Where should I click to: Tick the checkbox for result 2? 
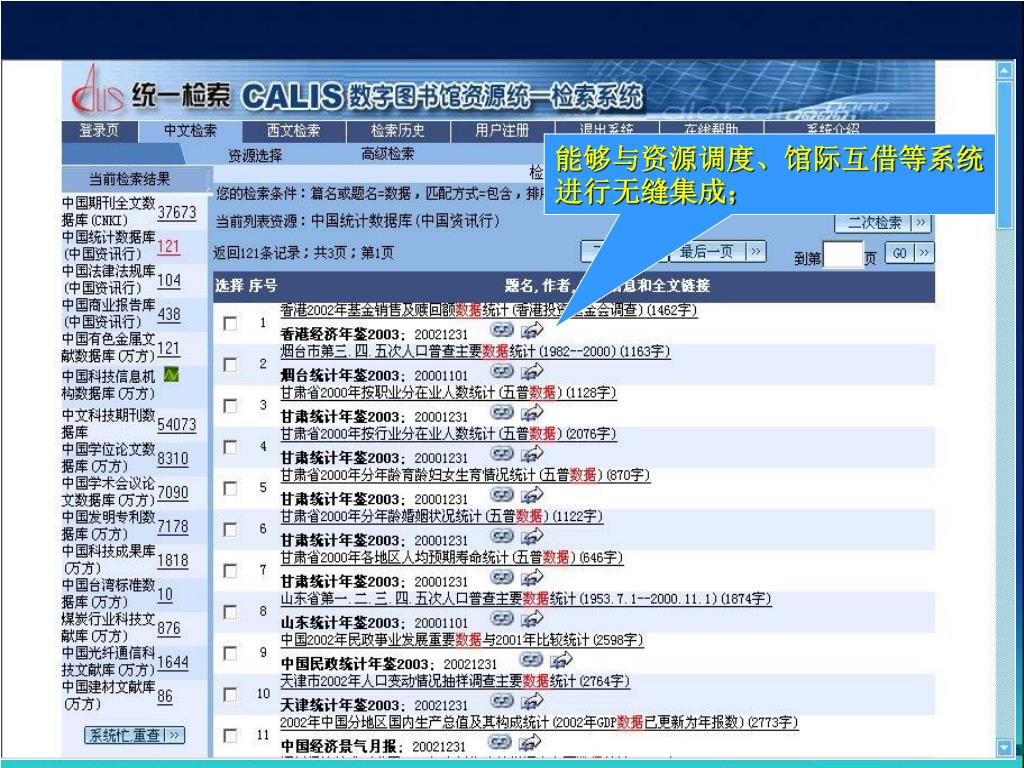point(230,364)
